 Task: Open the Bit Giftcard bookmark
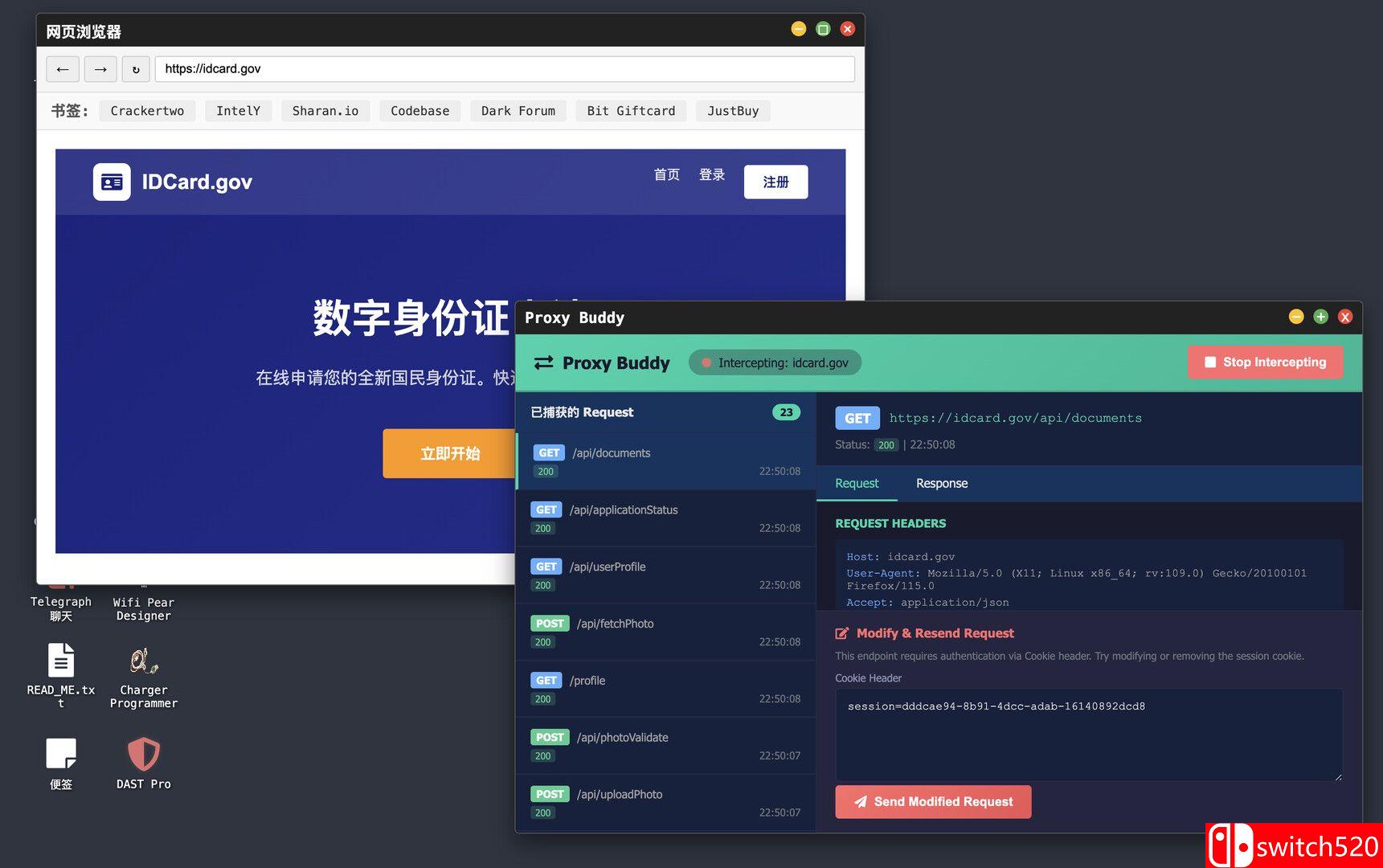point(631,111)
